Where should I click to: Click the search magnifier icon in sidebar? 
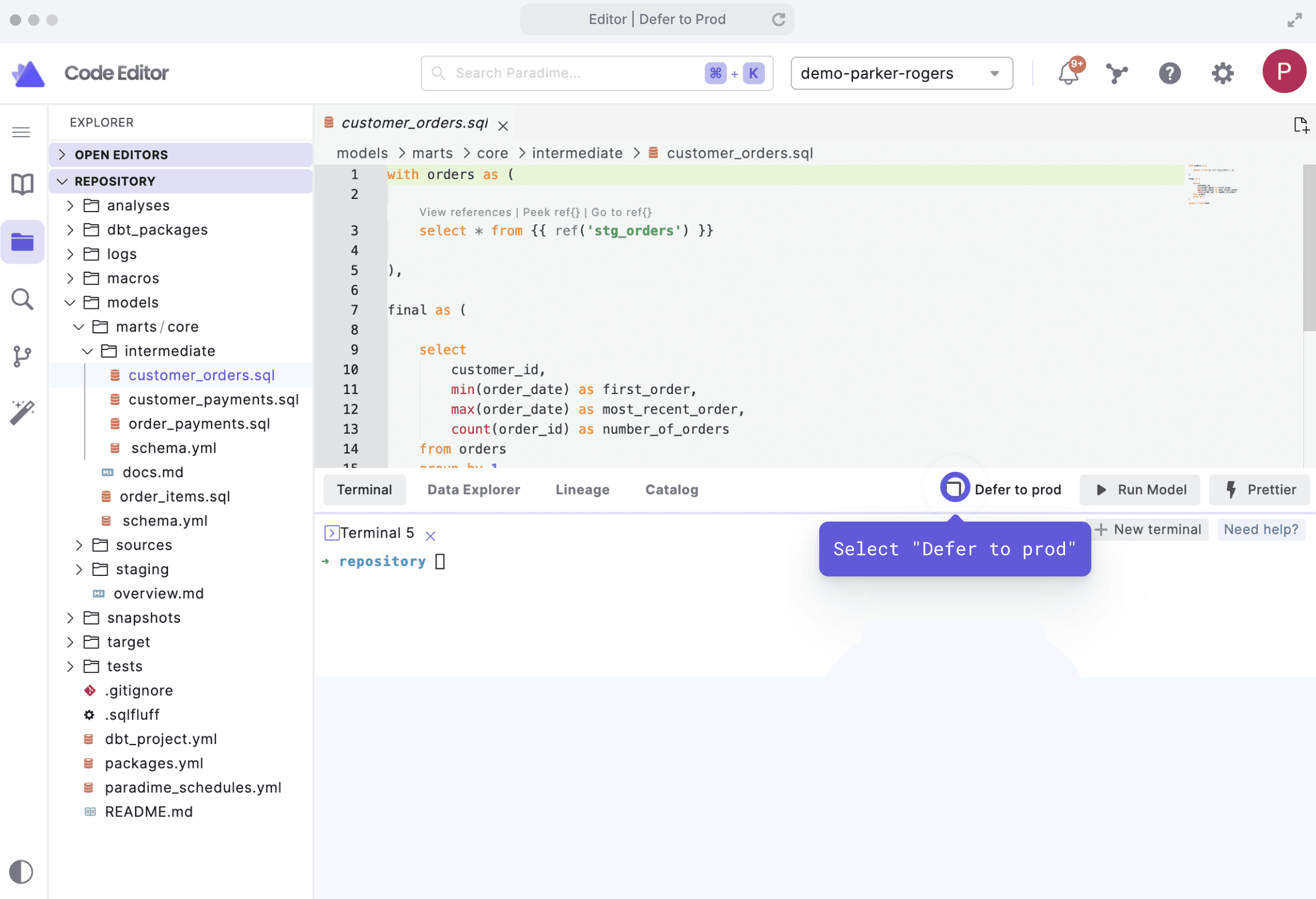point(22,299)
